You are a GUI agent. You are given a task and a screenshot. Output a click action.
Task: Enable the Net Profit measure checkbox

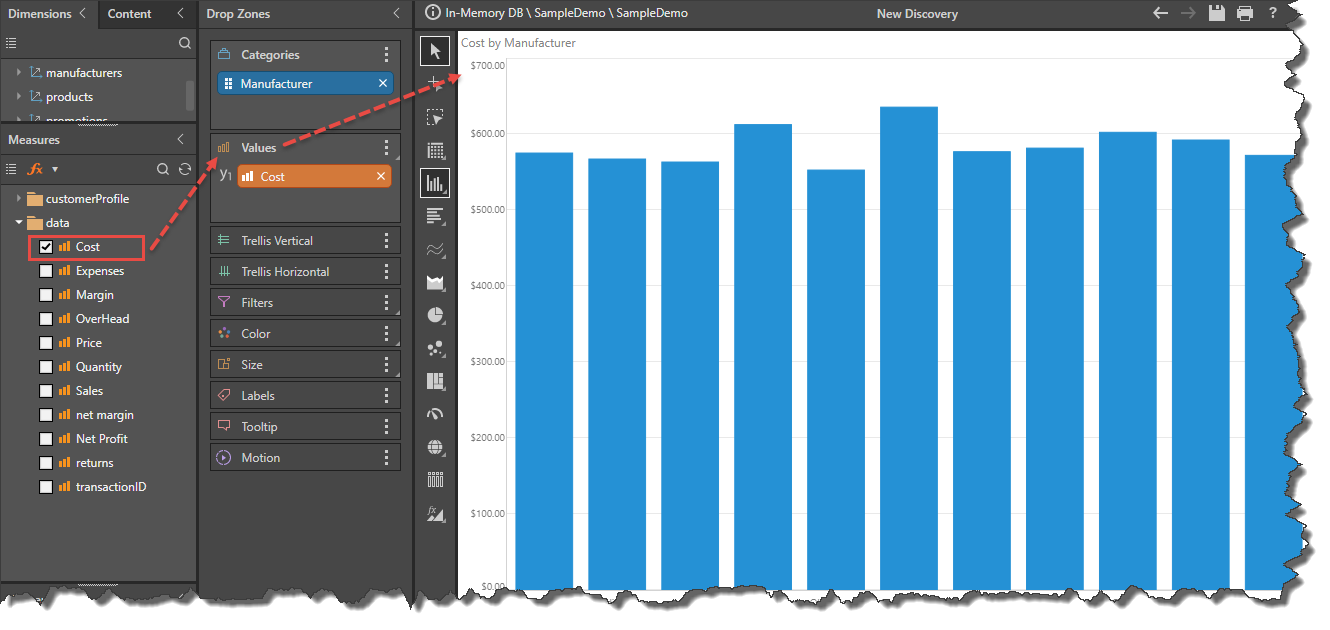pyautogui.click(x=46, y=439)
